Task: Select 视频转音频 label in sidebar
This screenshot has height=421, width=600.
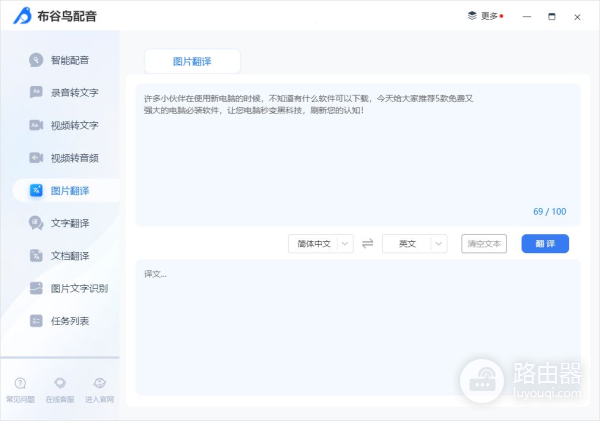Action: point(75,158)
